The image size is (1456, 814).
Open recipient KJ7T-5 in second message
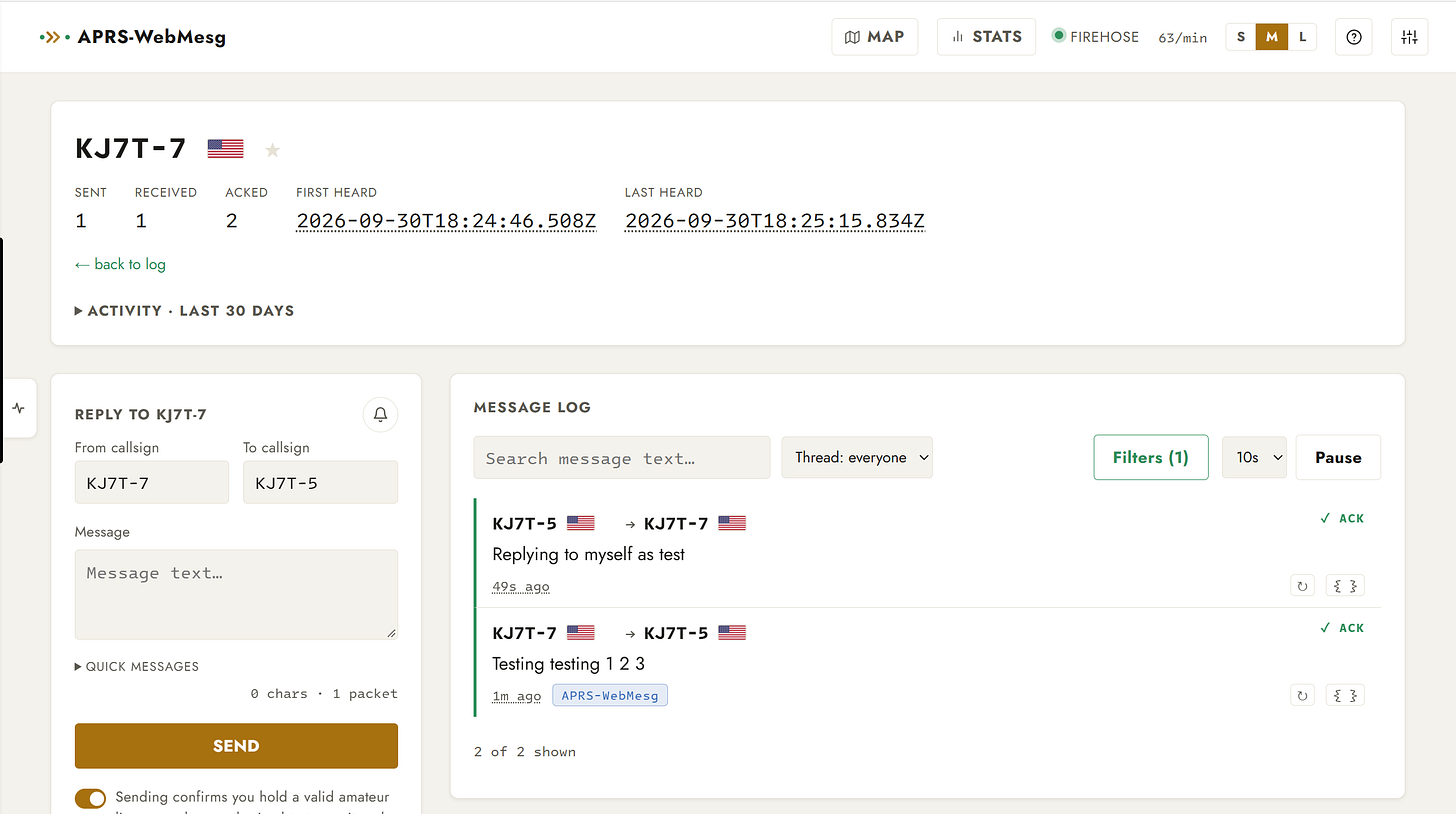pyautogui.click(x=676, y=633)
